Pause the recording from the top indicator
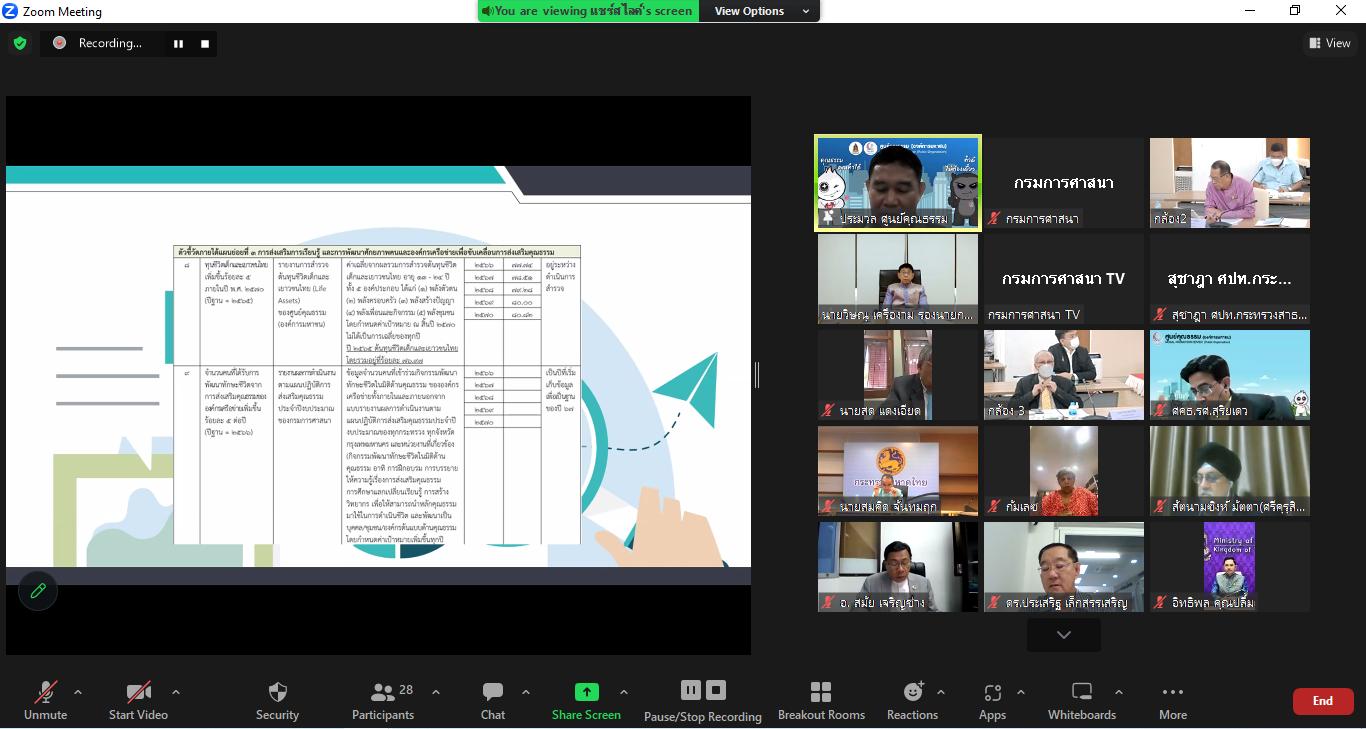Image resolution: width=1366 pixels, height=729 pixels. [x=178, y=43]
